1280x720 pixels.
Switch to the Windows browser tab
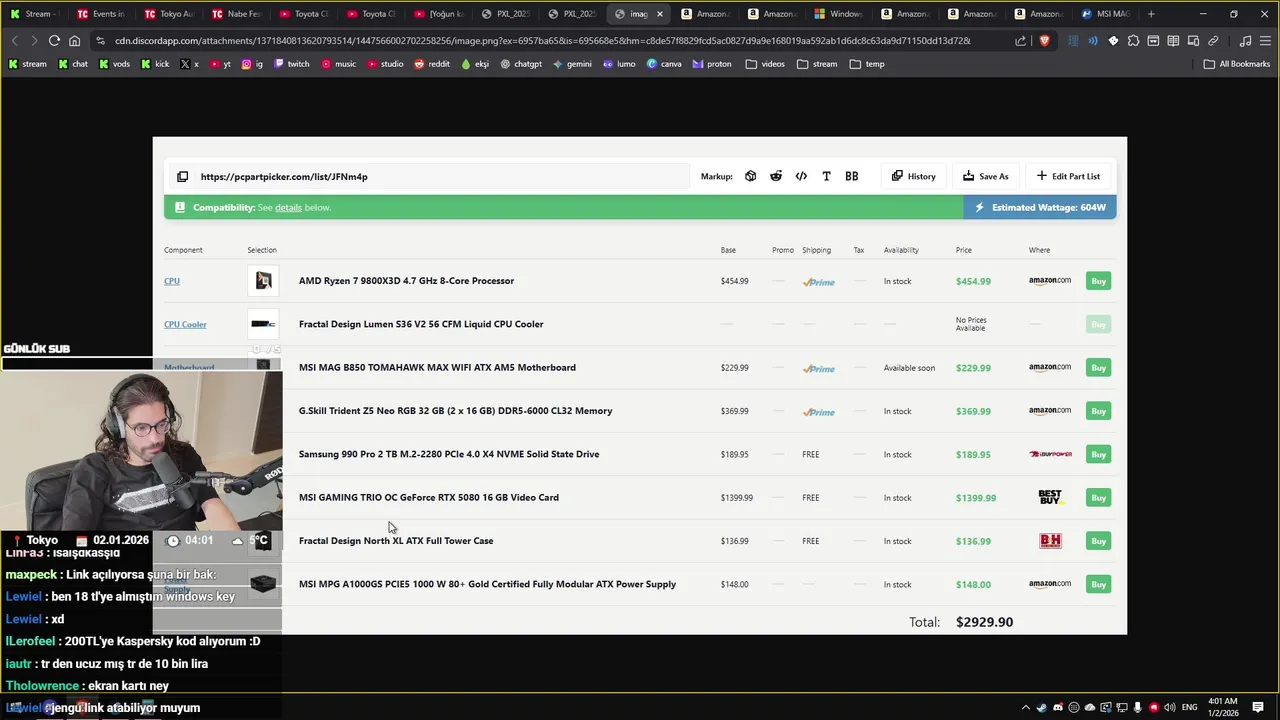[x=838, y=14]
